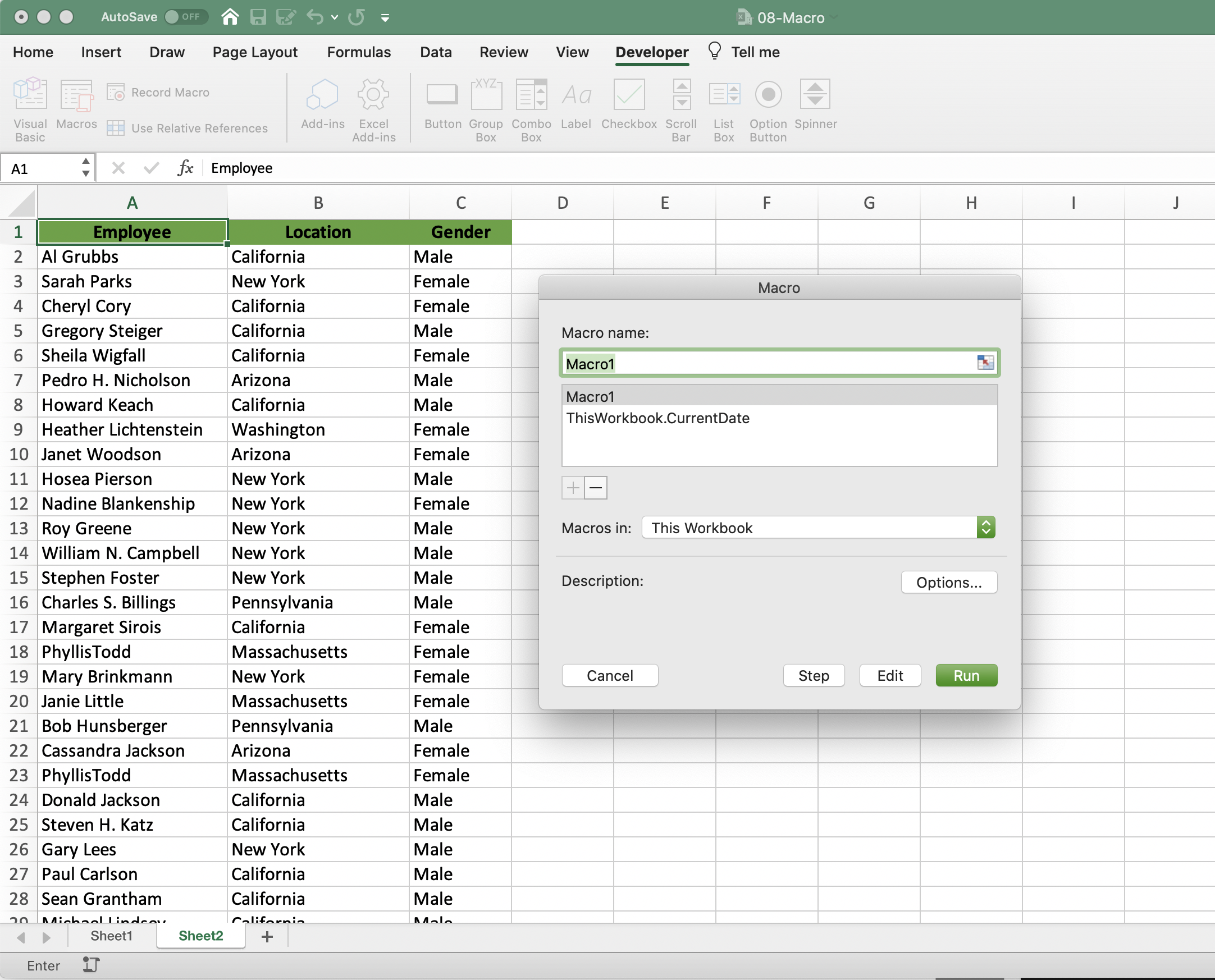Switch to the Review tab
Image resolution: width=1215 pixels, height=980 pixels.
(x=504, y=52)
